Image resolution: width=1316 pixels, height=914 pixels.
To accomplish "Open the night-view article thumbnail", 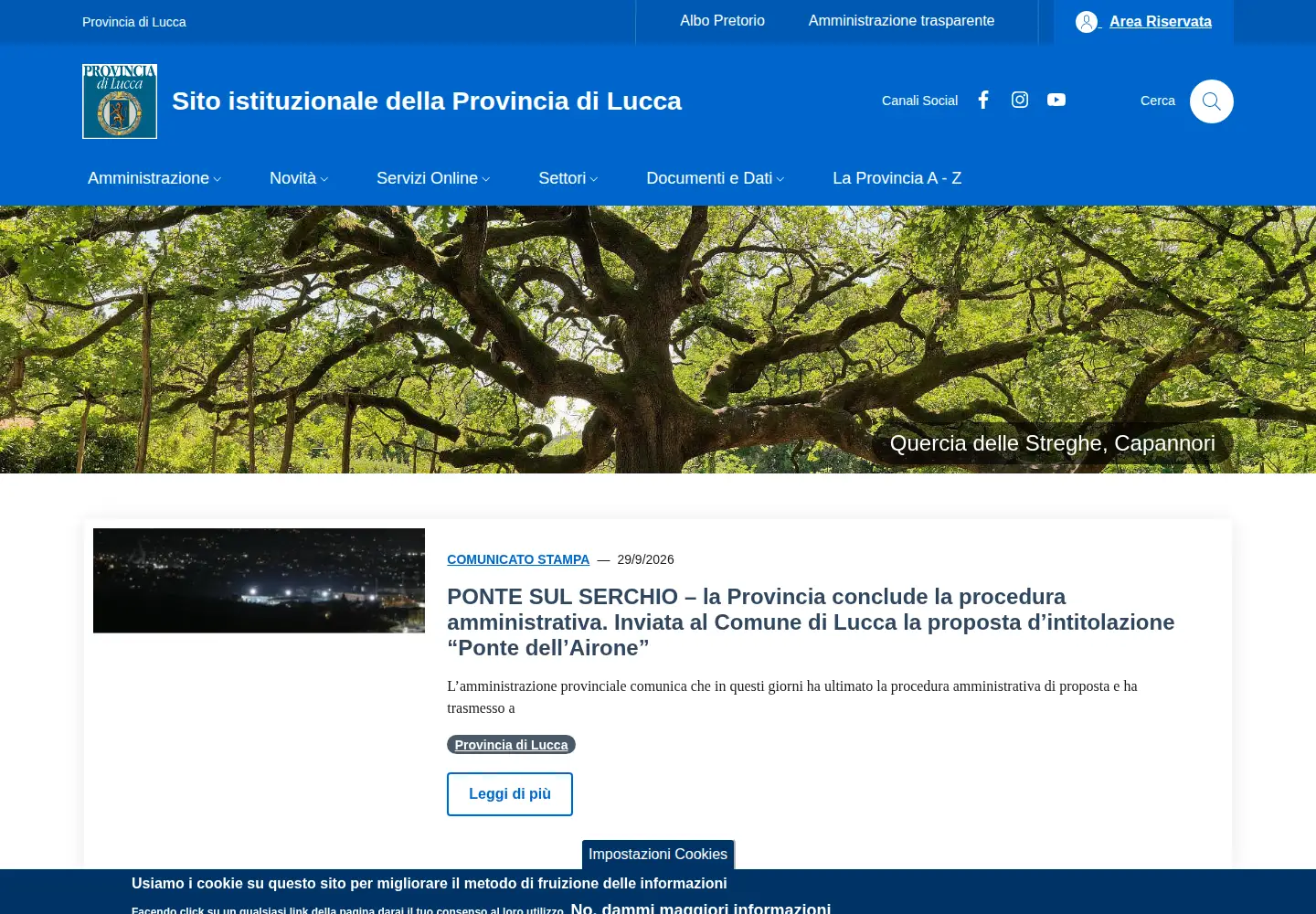I will 259,580.
